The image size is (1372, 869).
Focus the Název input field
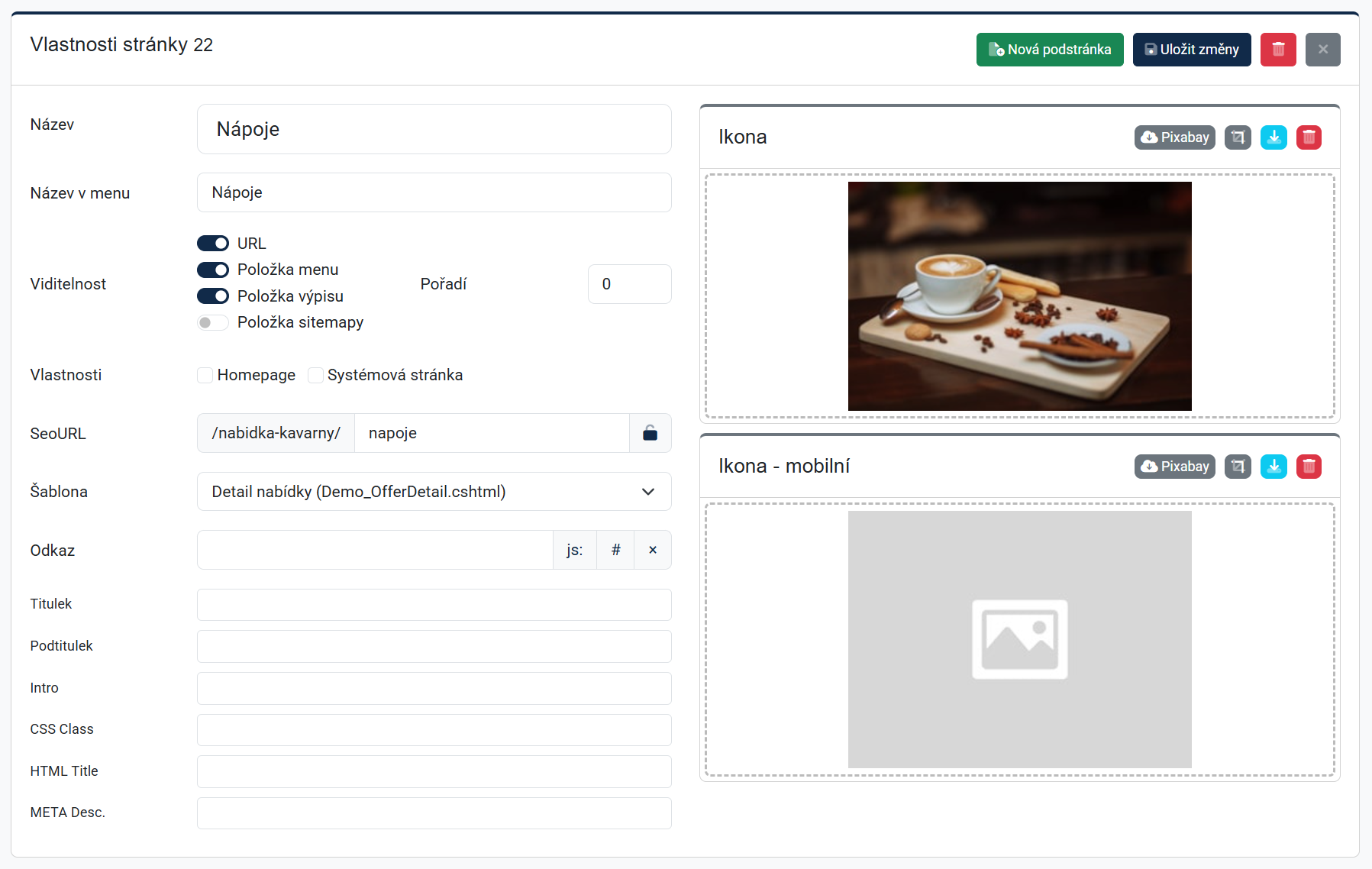[434, 129]
